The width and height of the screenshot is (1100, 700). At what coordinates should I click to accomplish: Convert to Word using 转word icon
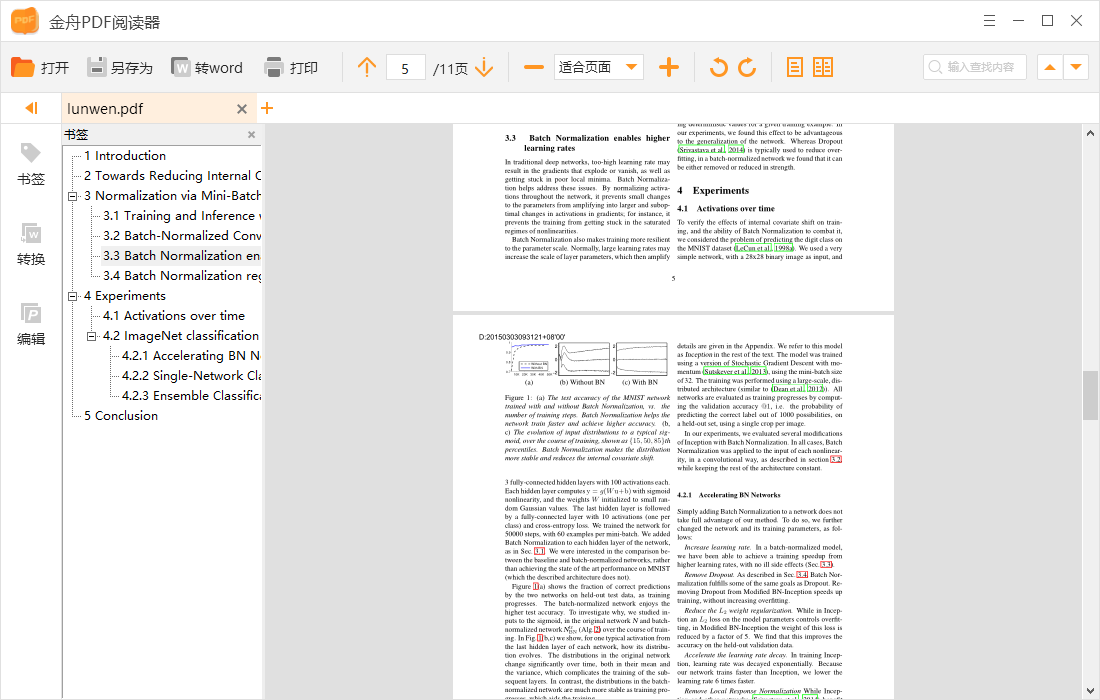click(x=181, y=67)
